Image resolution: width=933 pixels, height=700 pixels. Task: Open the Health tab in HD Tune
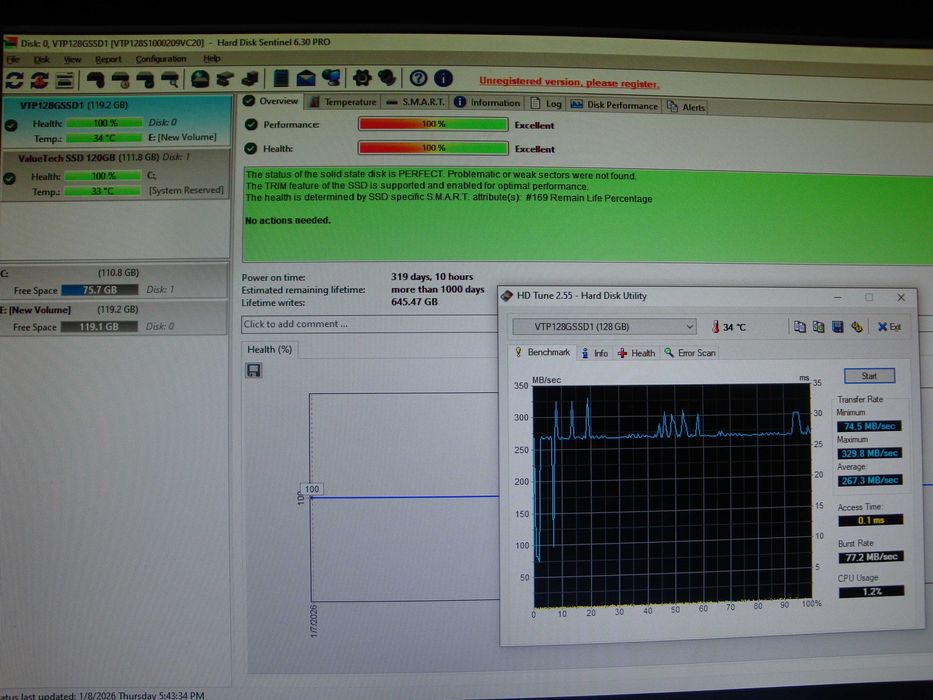tap(636, 353)
